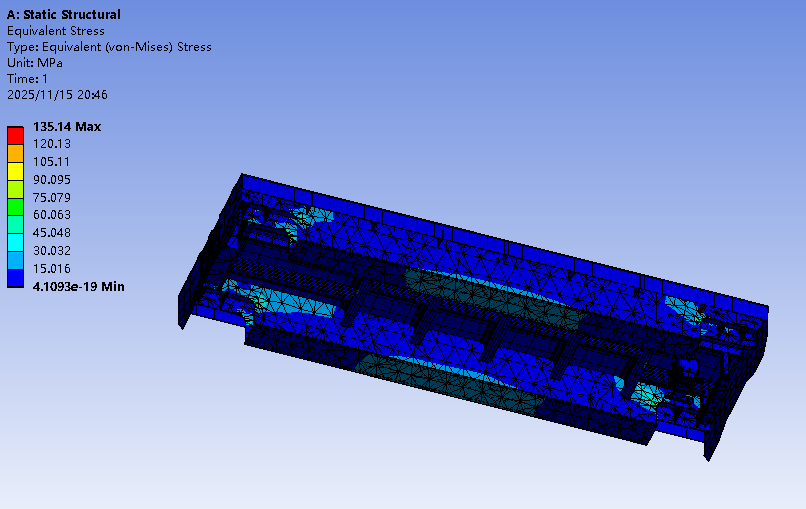Select the 120.13 legend value

point(52,144)
